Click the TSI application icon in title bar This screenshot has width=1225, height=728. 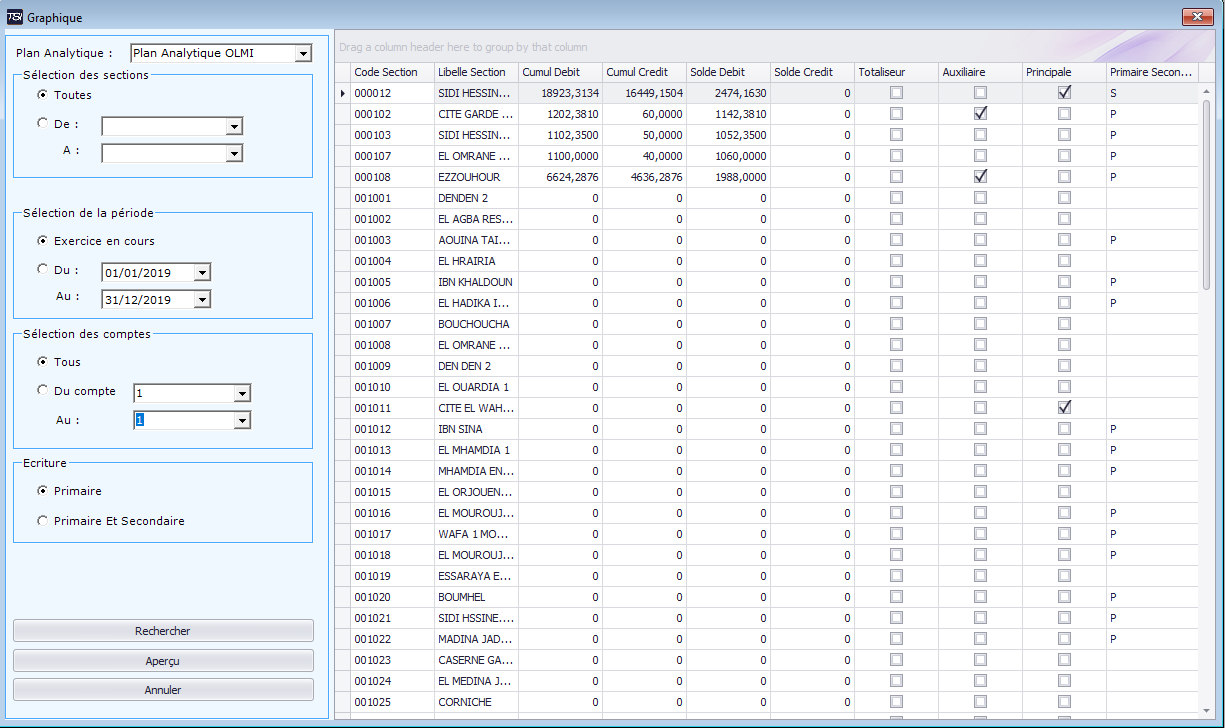pyautogui.click(x=15, y=17)
